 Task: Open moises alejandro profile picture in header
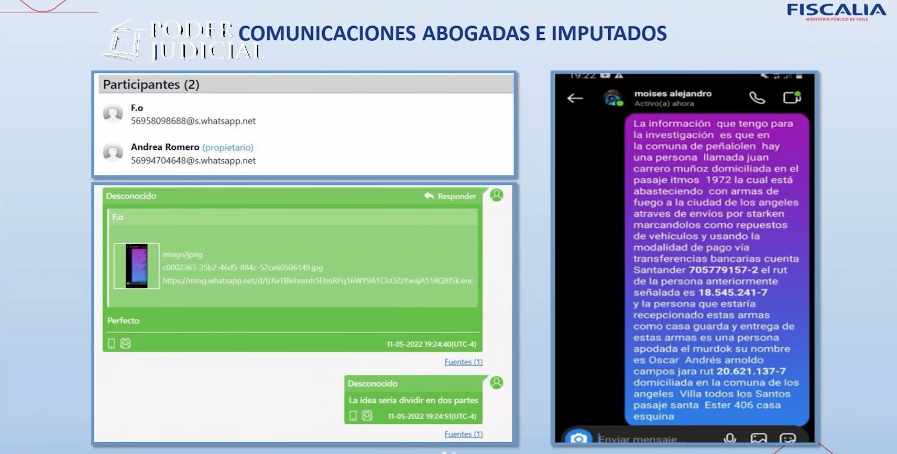(612, 98)
